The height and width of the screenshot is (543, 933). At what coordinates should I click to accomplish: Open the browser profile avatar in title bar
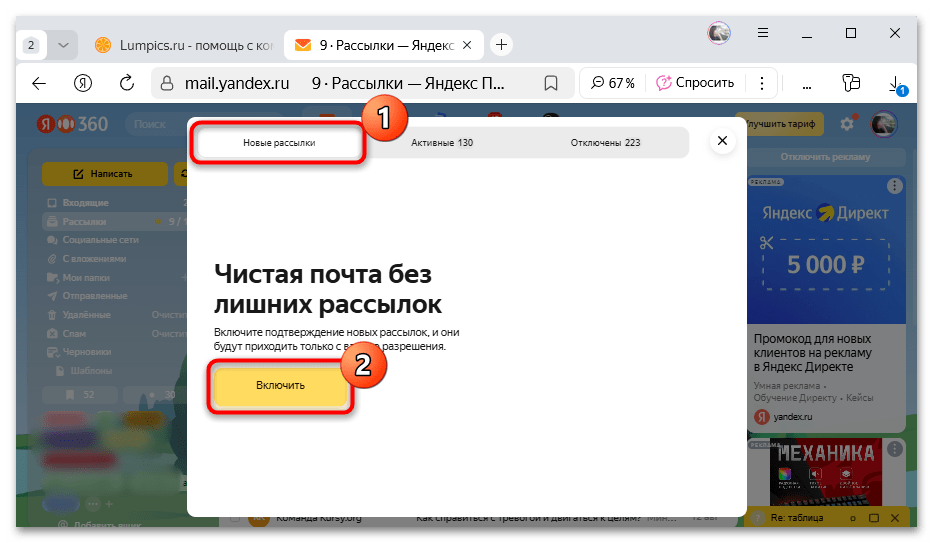(719, 33)
